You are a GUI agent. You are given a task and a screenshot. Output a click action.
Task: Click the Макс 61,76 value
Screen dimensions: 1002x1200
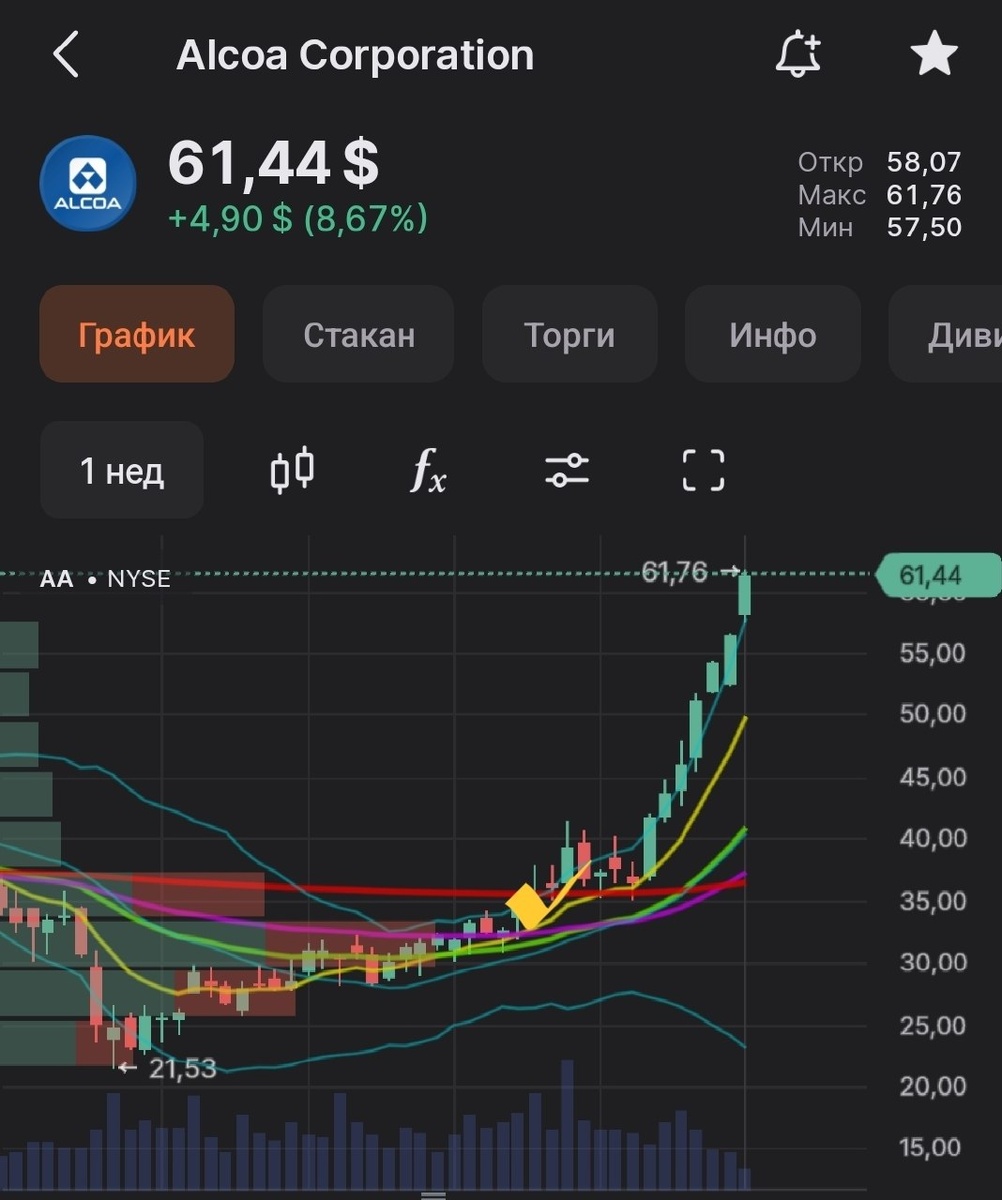tap(924, 194)
